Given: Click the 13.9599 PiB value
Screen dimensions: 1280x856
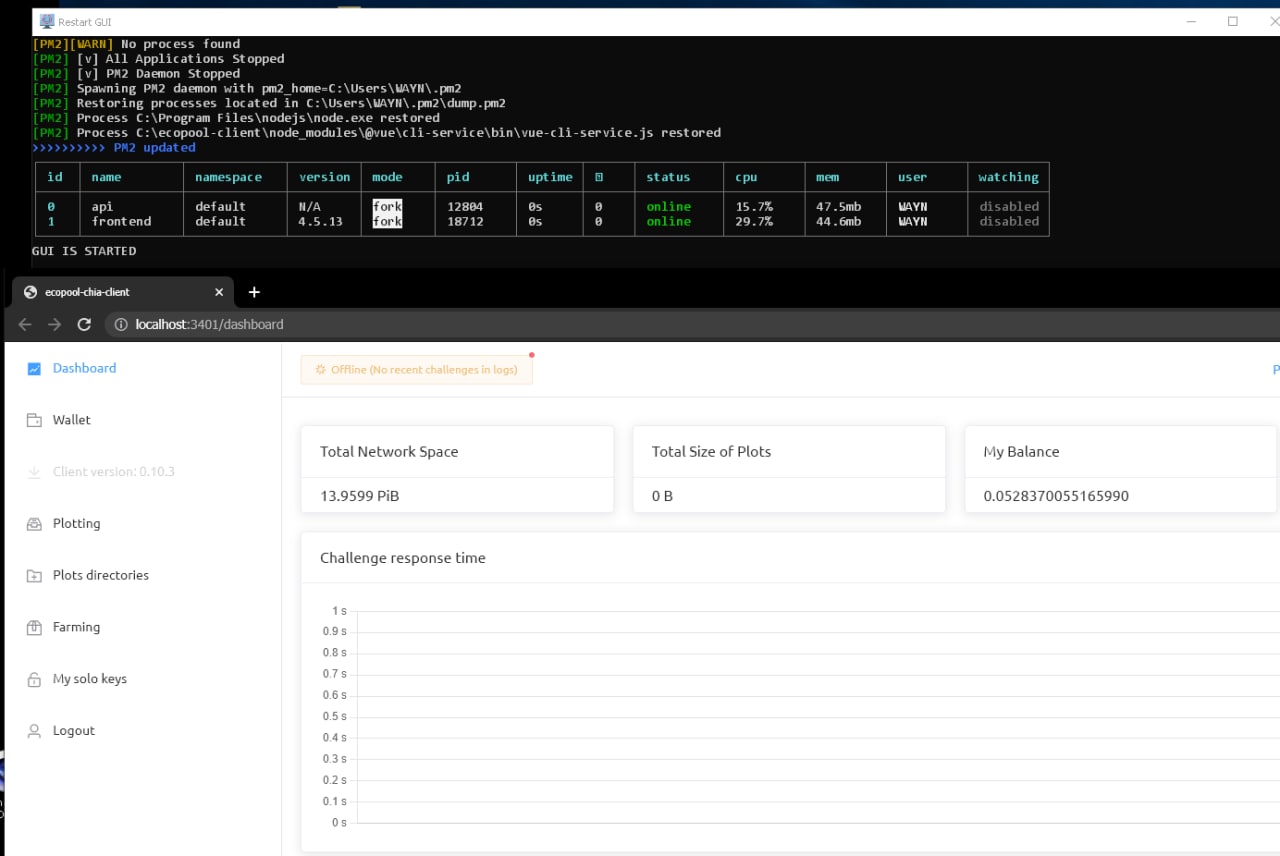Looking at the screenshot, I should pyautogui.click(x=360, y=496).
